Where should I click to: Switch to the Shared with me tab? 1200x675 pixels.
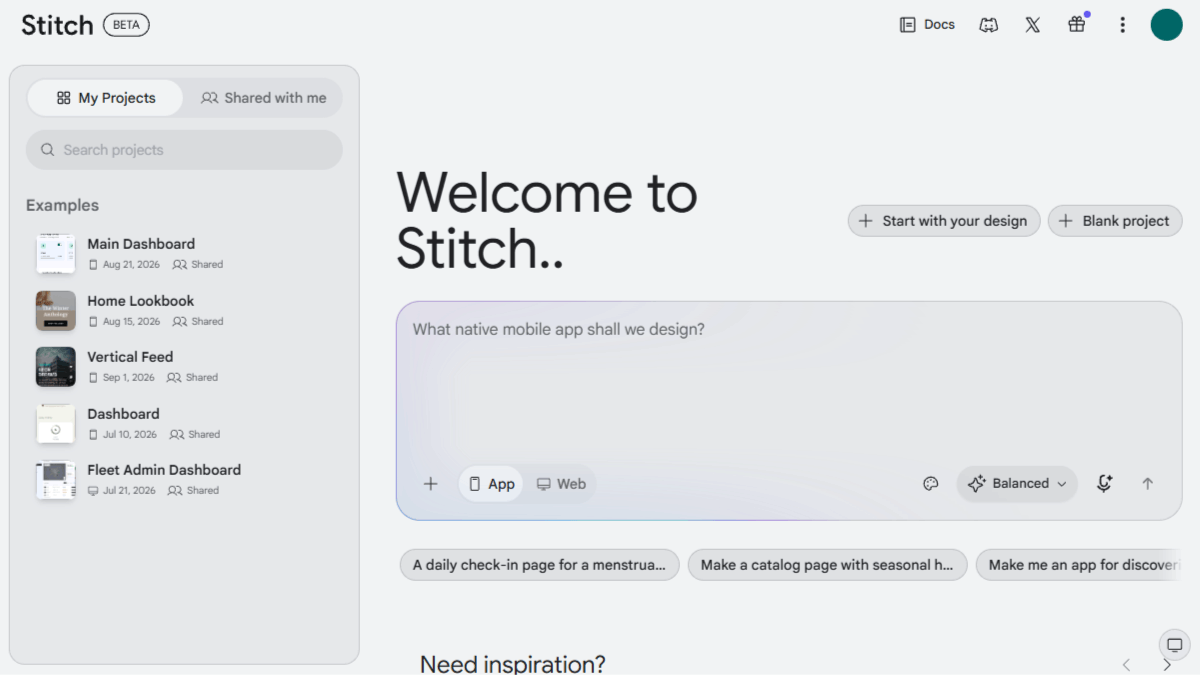[x=264, y=98]
